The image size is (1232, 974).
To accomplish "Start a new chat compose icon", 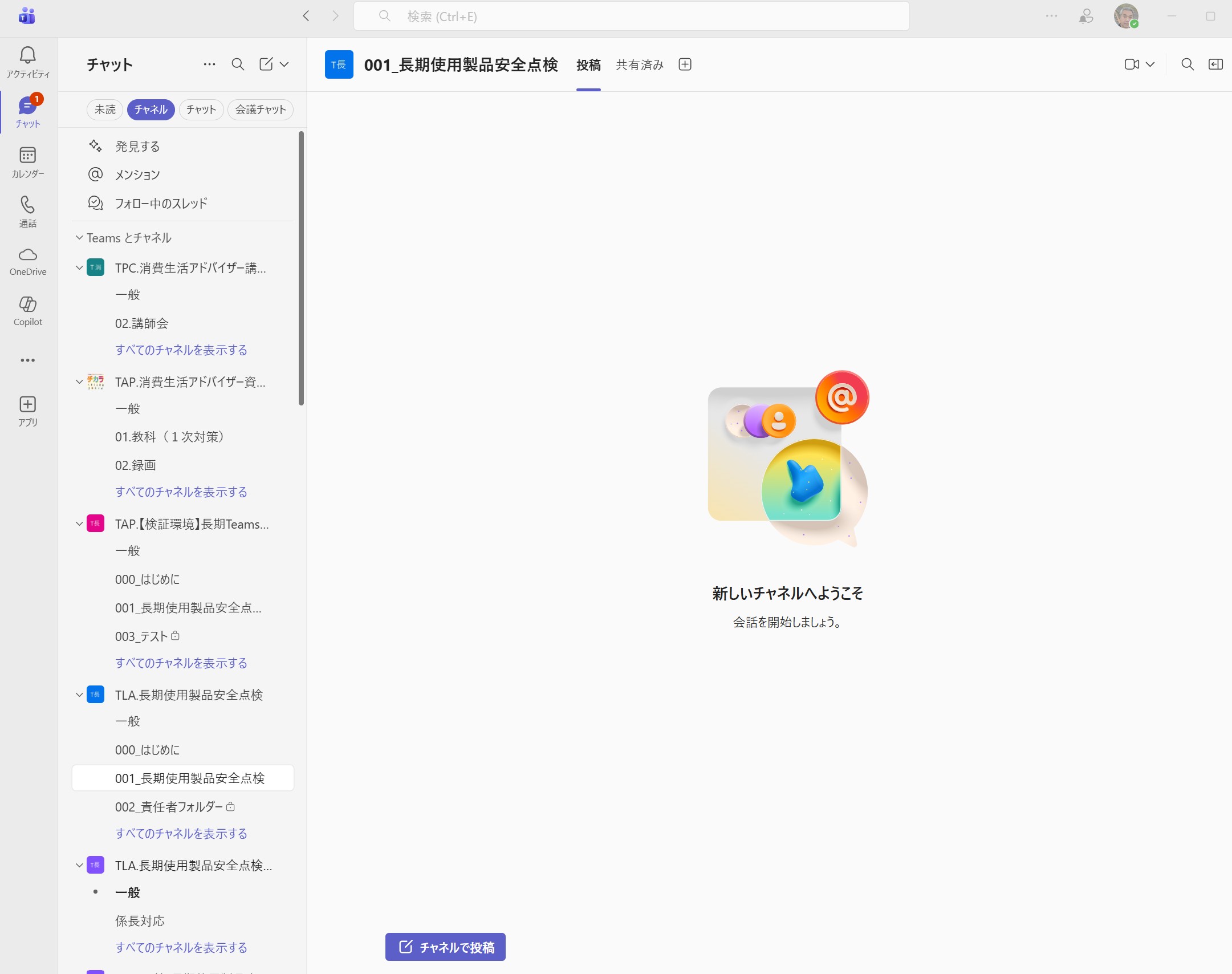I will coord(266,64).
